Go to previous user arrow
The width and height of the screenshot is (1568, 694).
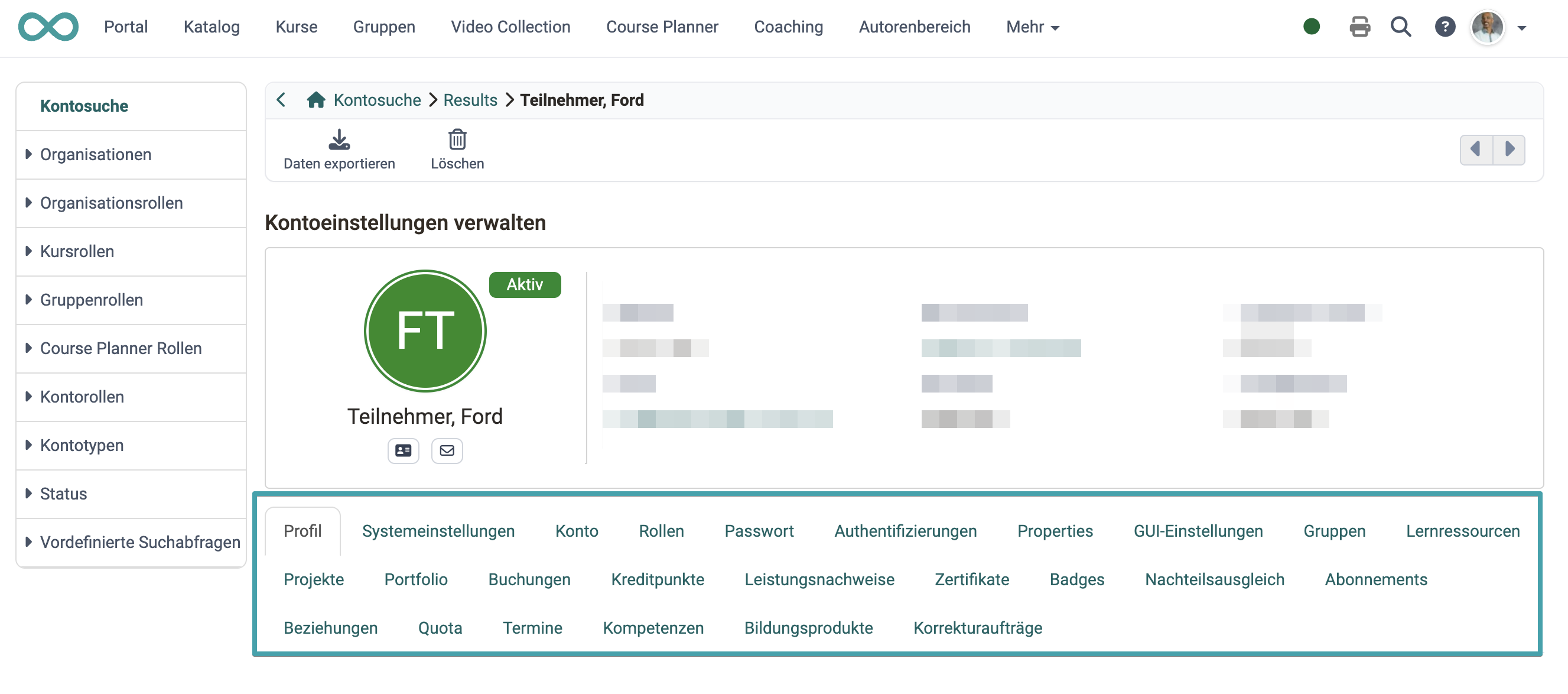[1476, 150]
